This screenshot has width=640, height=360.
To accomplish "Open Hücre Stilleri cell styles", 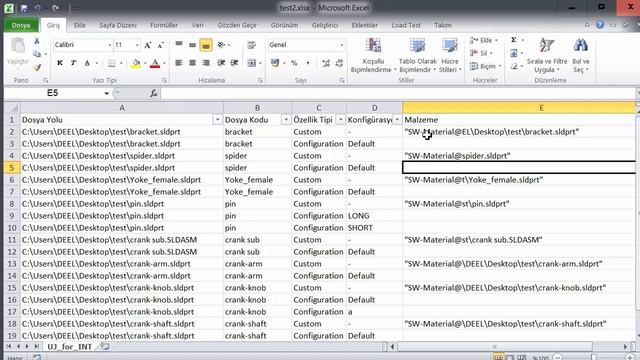I will tap(450, 55).
